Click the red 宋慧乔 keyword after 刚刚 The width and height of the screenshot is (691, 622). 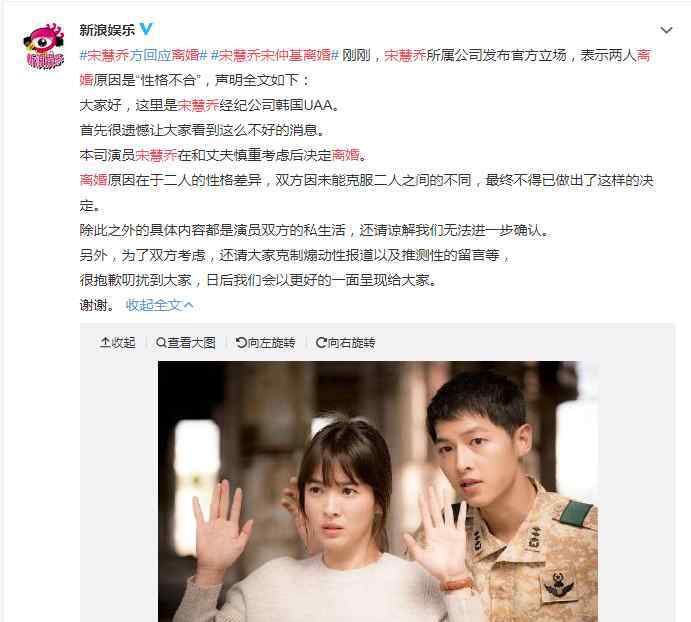[x=405, y=55]
